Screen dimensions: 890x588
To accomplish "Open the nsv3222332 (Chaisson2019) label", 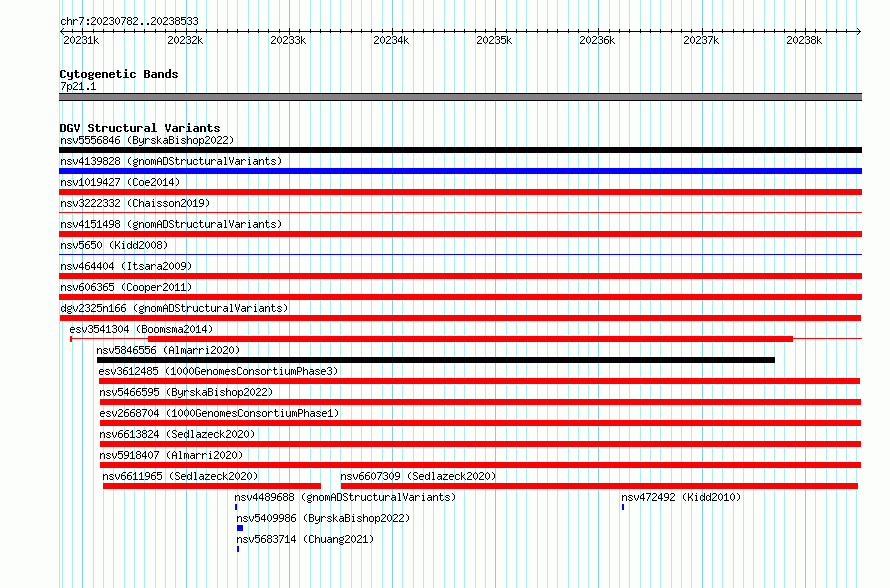I will pos(135,203).
